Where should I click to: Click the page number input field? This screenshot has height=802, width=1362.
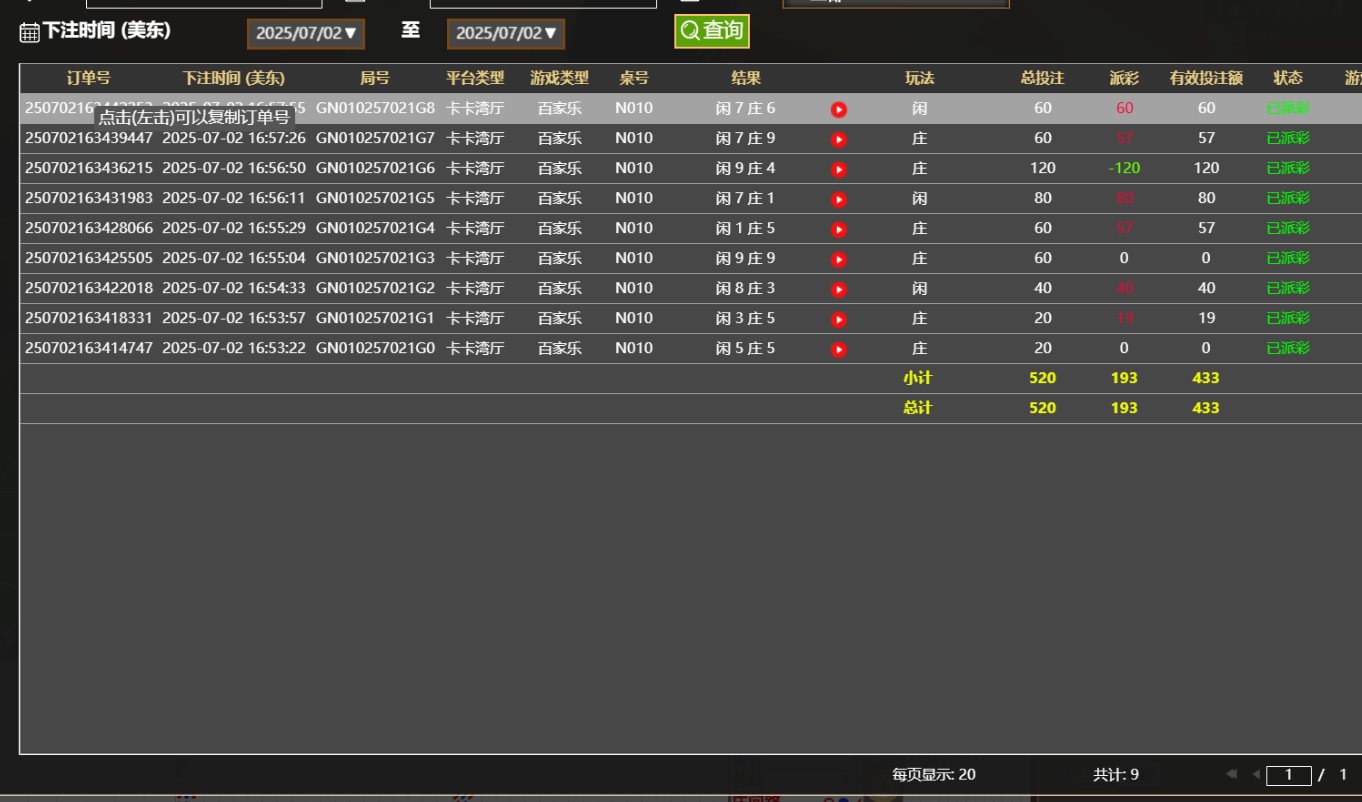(1288, 775)
